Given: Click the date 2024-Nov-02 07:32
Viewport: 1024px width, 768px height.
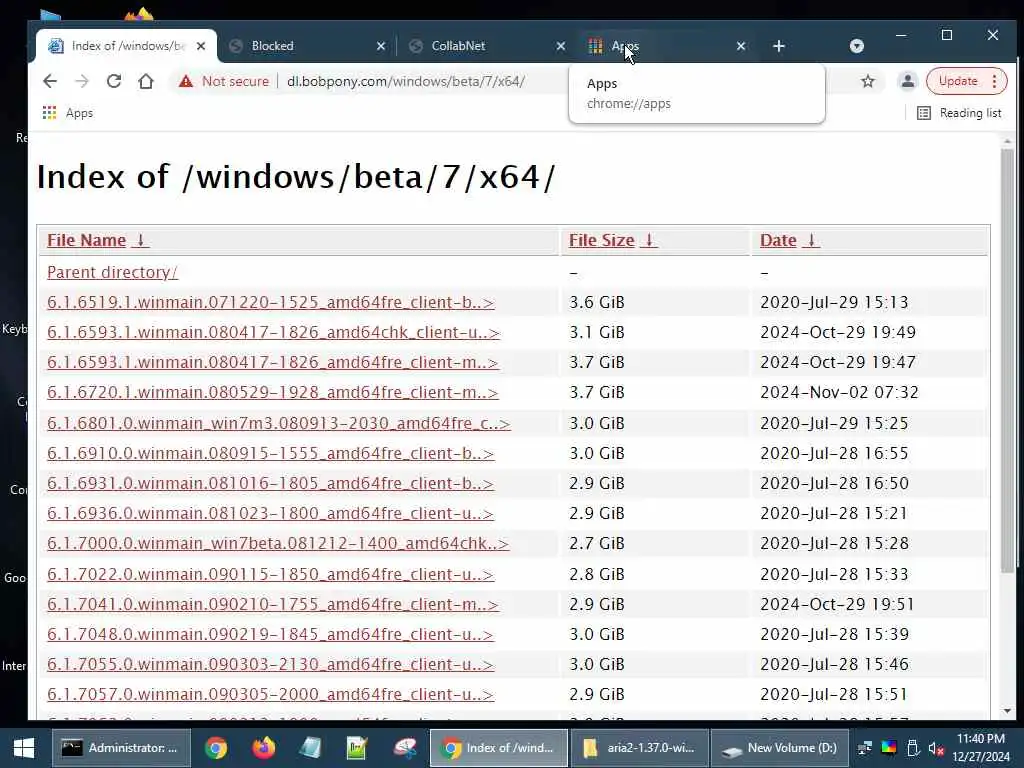Looking at the screenshot, I should point(839,392).
